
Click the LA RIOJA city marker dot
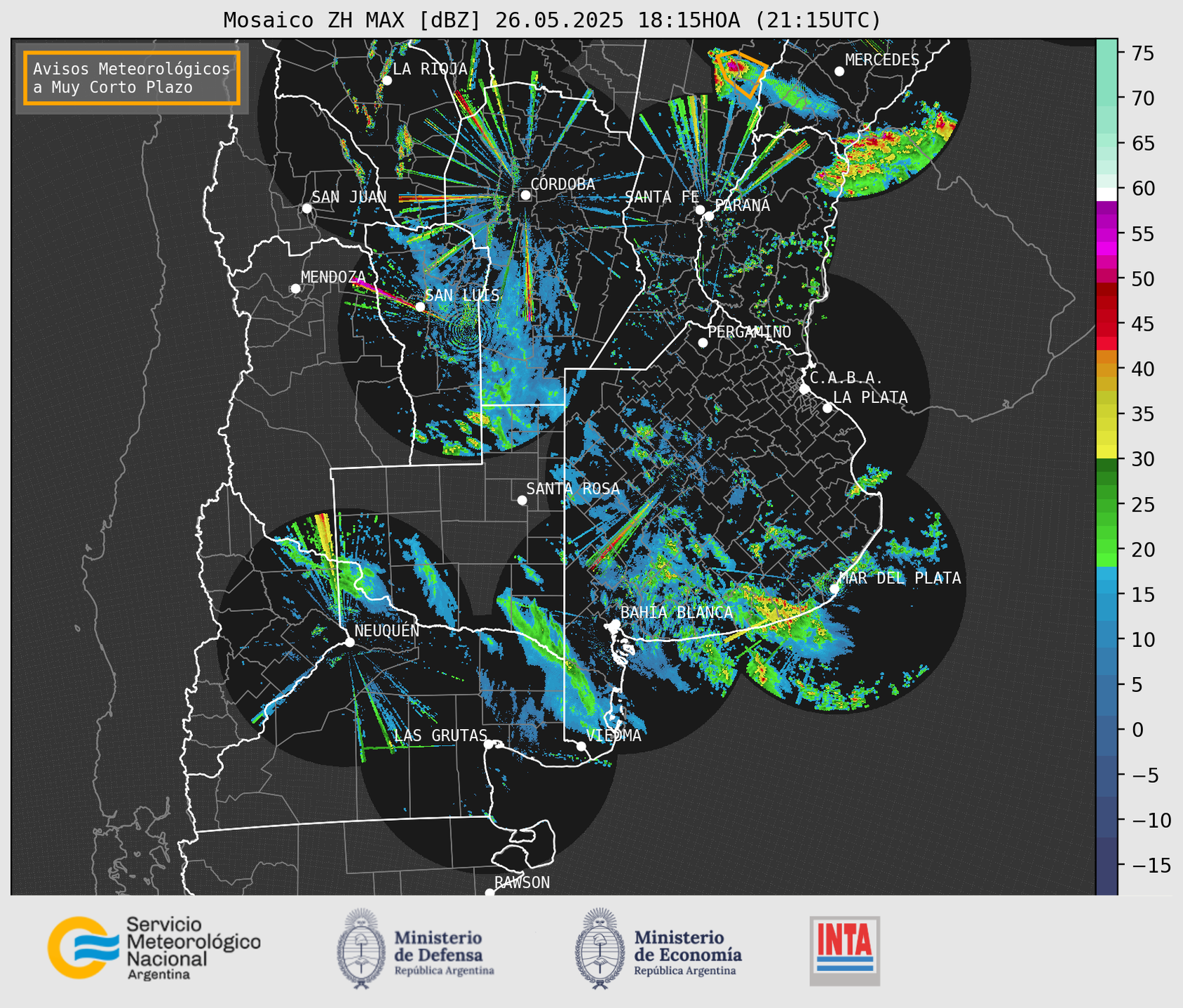(x=387, y=81)
